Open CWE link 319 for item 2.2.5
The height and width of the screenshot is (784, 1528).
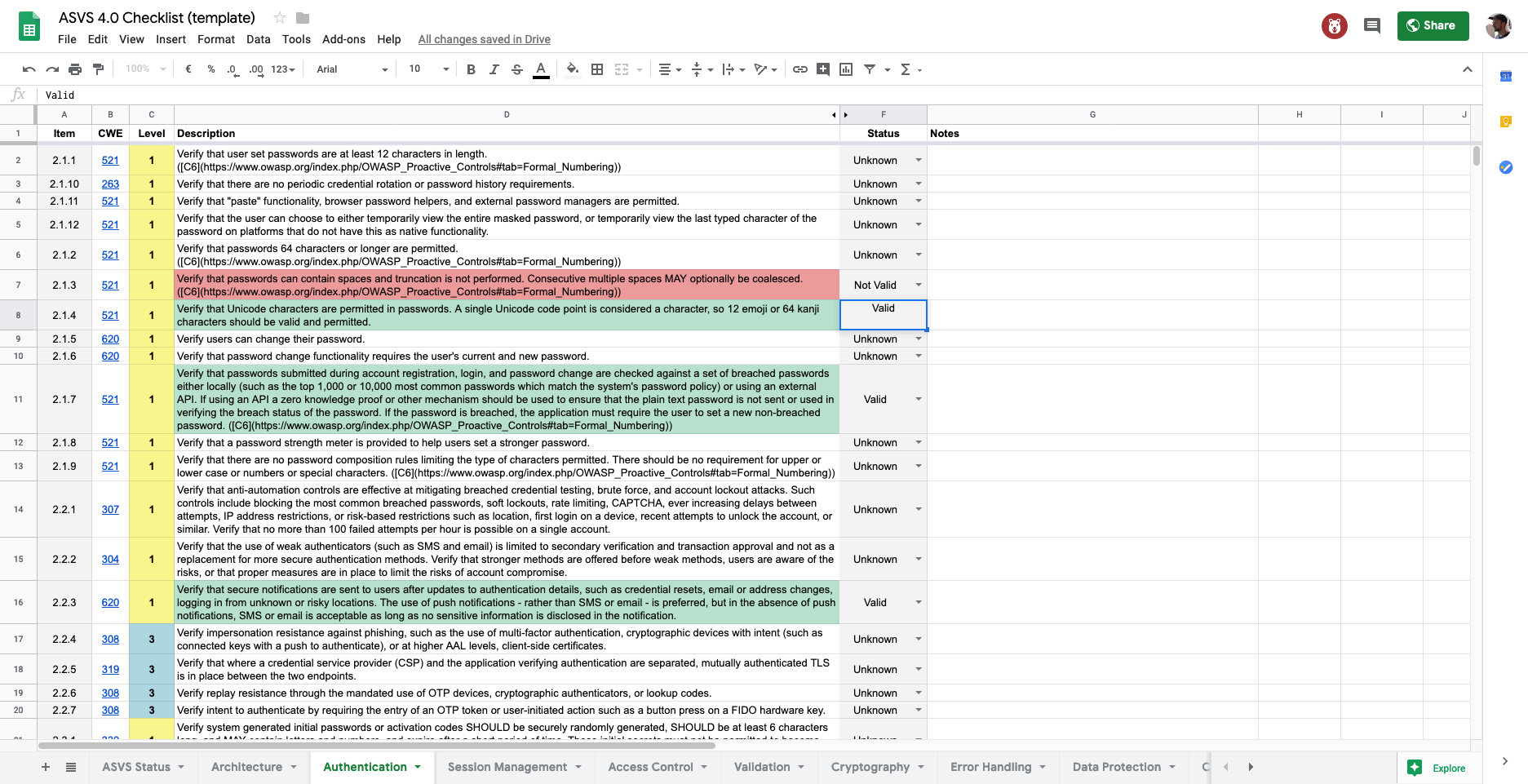110,670
